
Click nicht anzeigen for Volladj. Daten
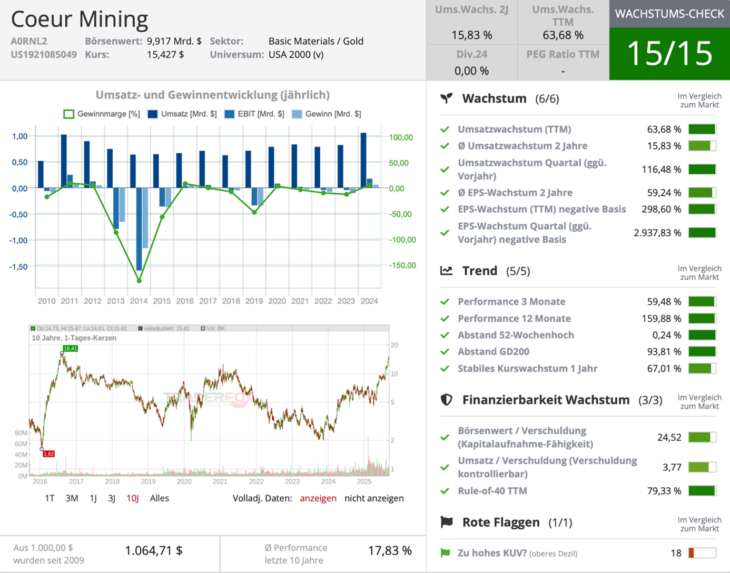(374, 498)
